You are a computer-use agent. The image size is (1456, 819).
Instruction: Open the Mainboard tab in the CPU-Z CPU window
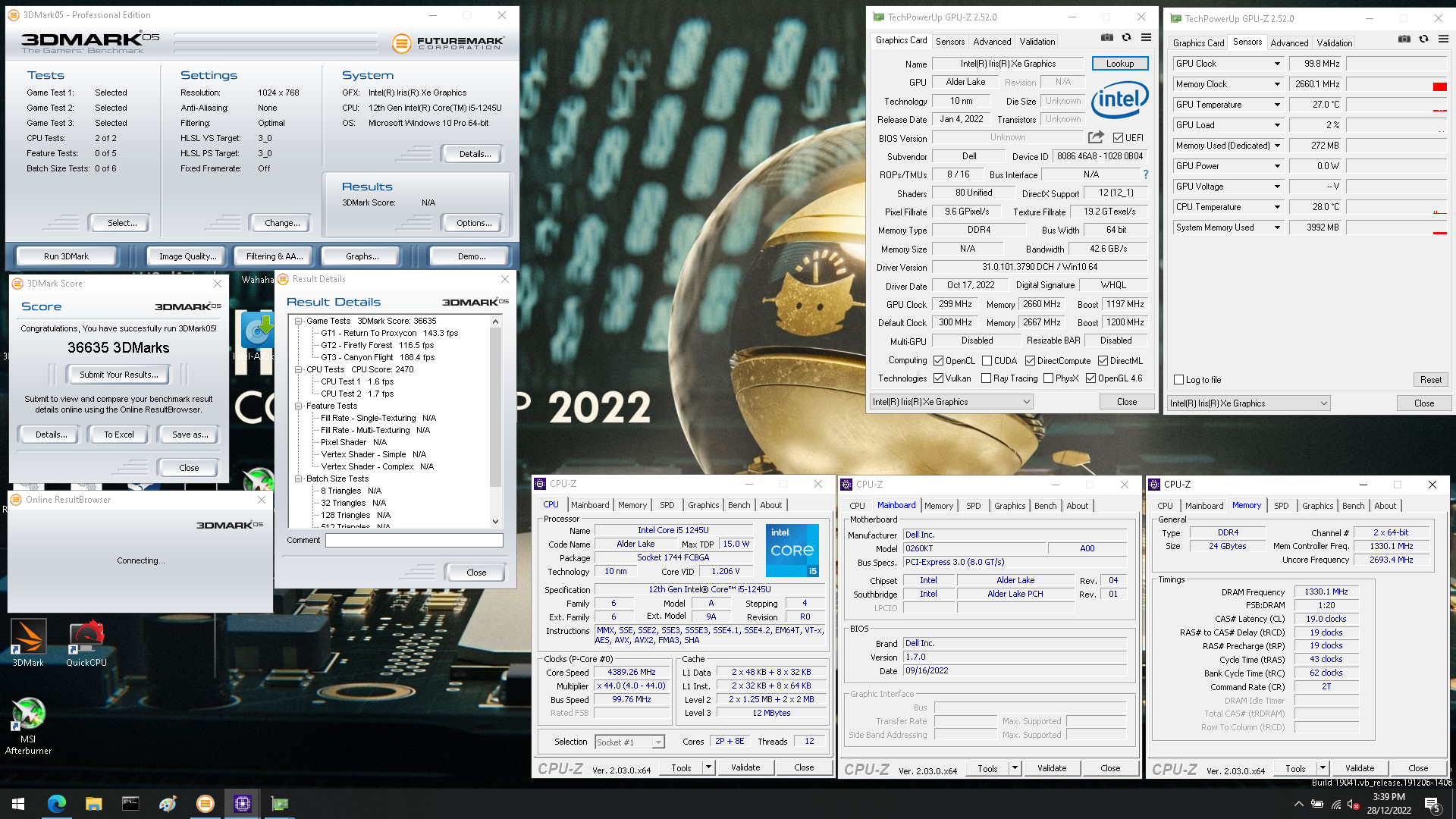click(x=590, y=505)
